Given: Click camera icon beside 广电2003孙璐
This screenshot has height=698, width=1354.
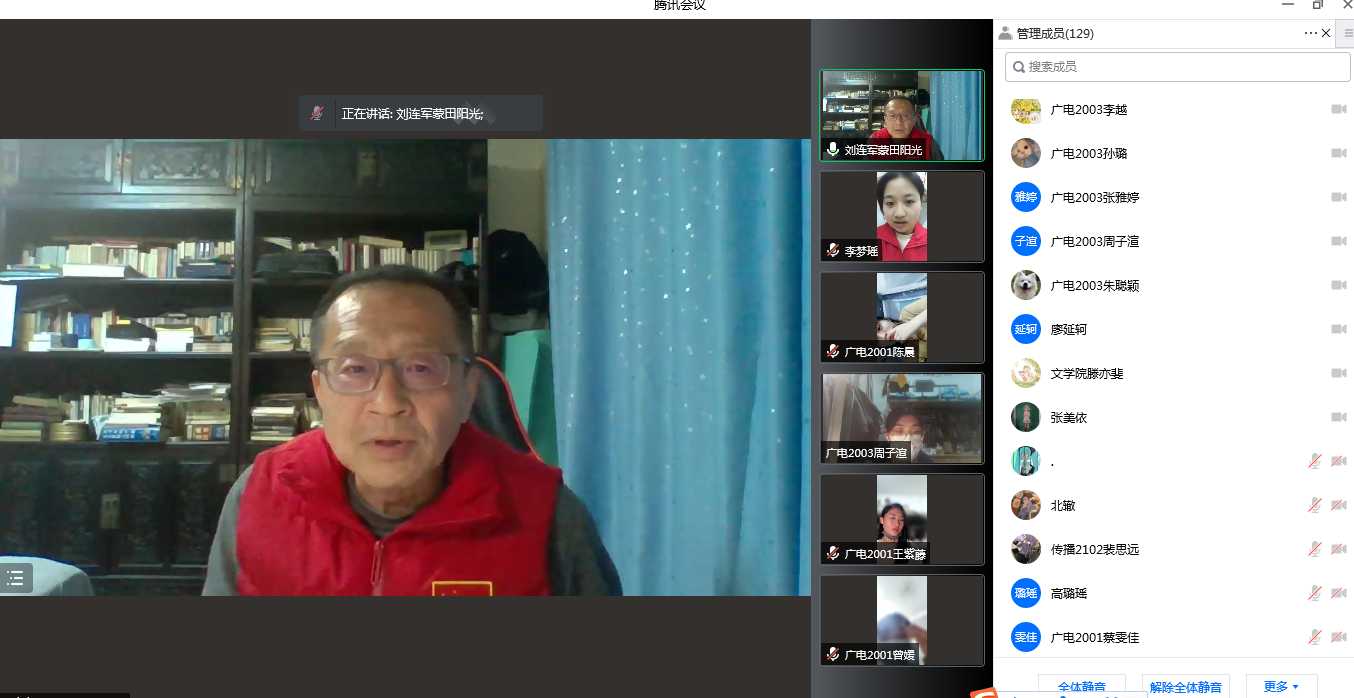Looking at the screenshot, I should pos(1338,153).
